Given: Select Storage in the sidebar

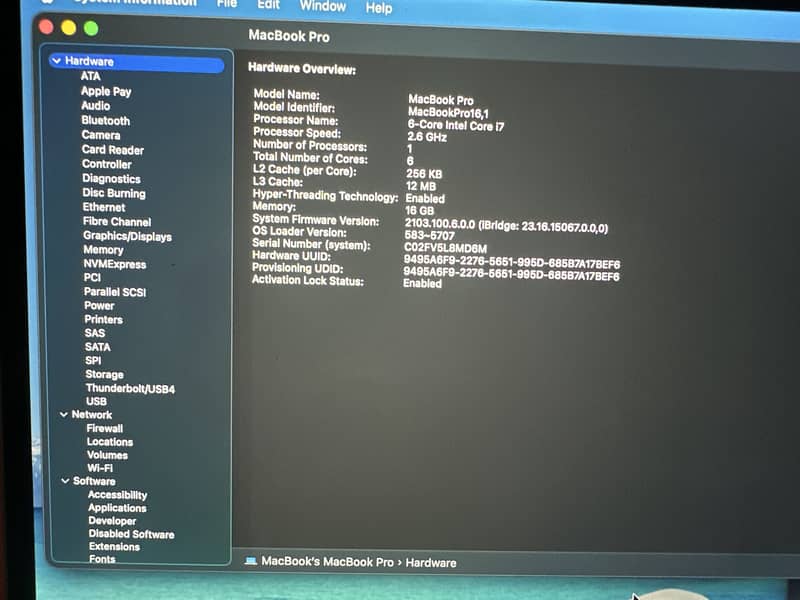Looking at the screenshot, I should pyautogui.click(x=105, y=374).
